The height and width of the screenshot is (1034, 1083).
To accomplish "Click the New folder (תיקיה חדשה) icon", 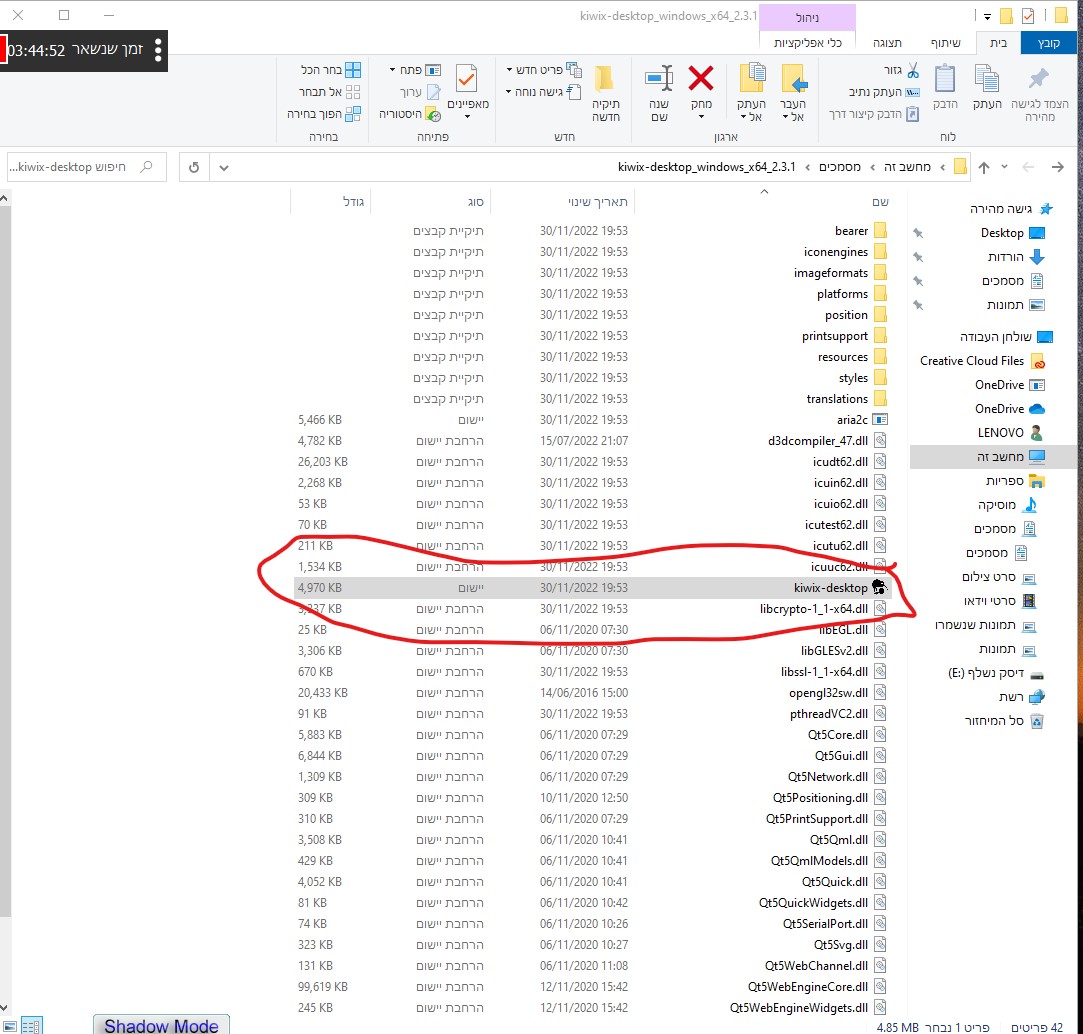I will (605, 78).
